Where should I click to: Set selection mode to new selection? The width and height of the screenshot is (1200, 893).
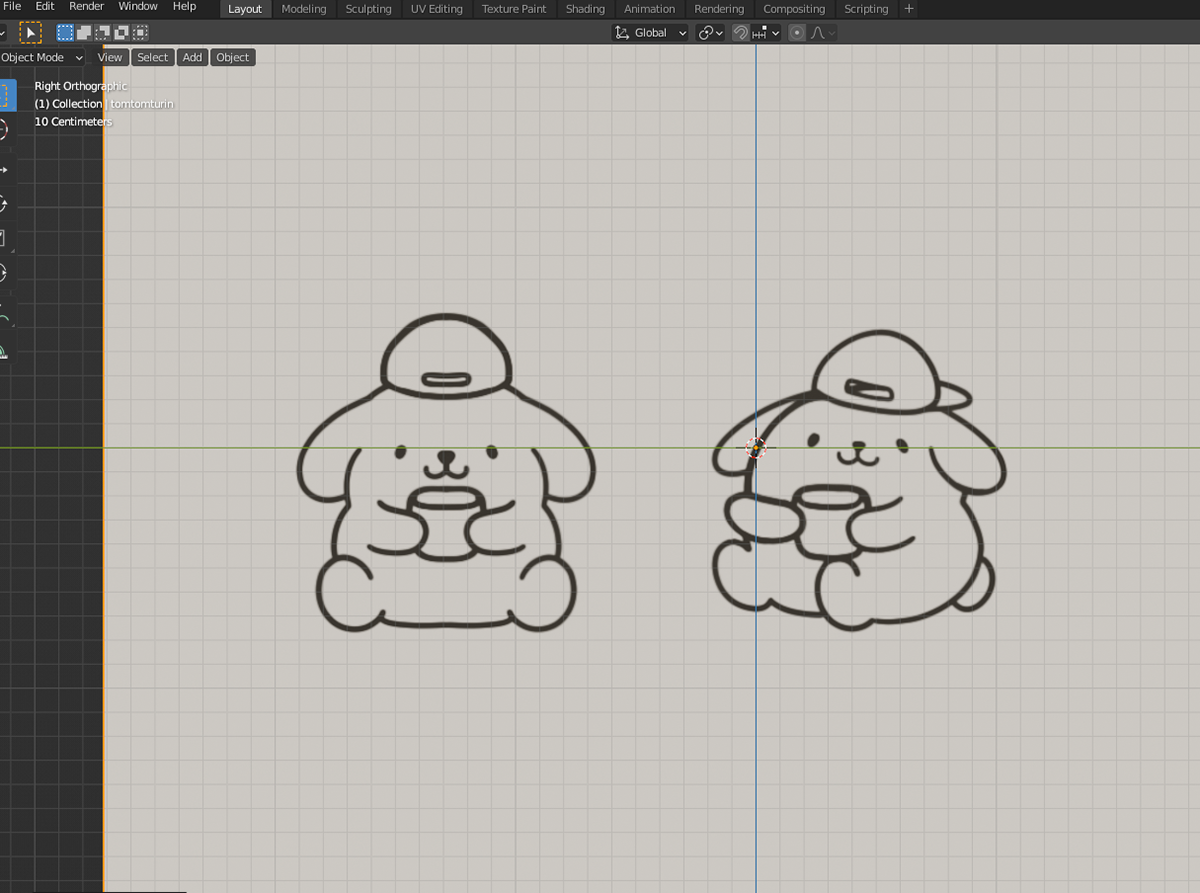click(x=65, y=33)
